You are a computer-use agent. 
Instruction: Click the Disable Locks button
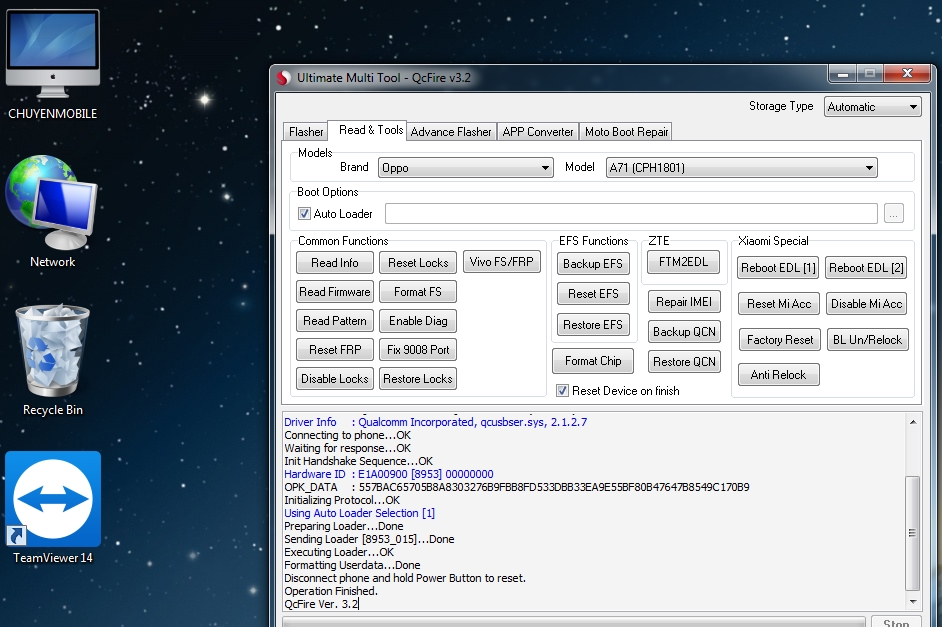[x=335, y=378]
